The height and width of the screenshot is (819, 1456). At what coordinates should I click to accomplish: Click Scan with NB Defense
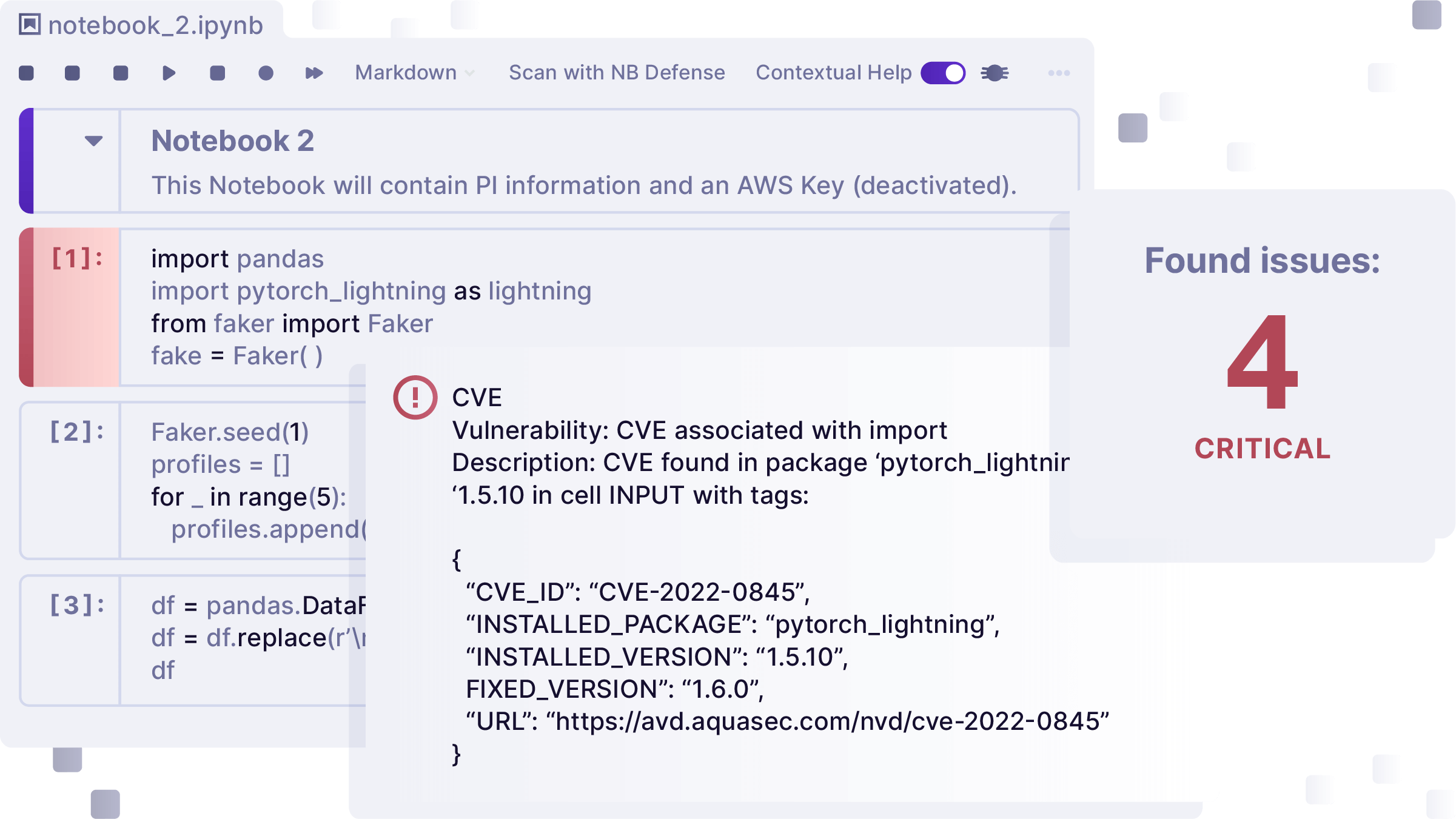[x=617, y=73]
